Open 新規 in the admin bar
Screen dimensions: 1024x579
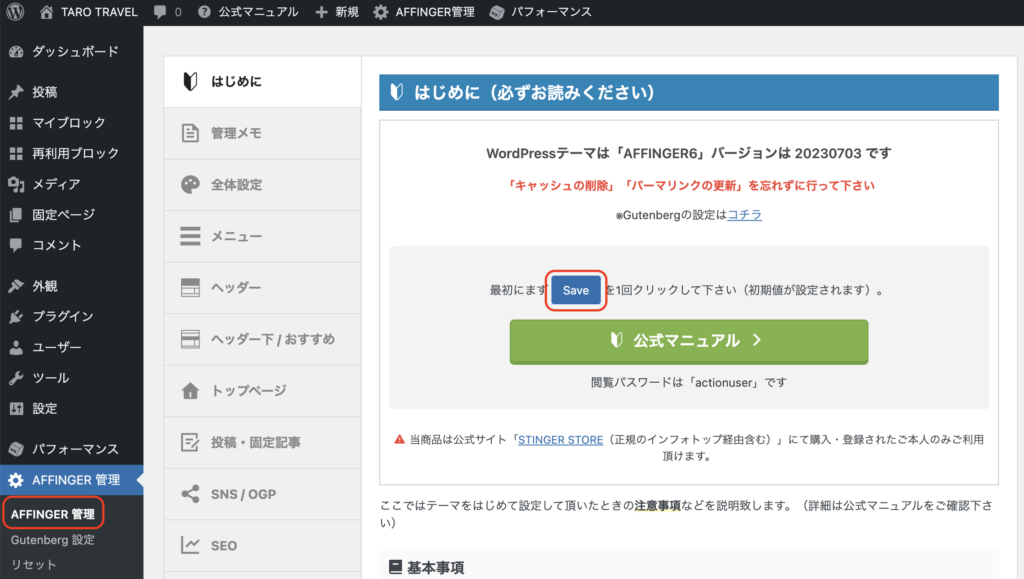pos(346,12)
